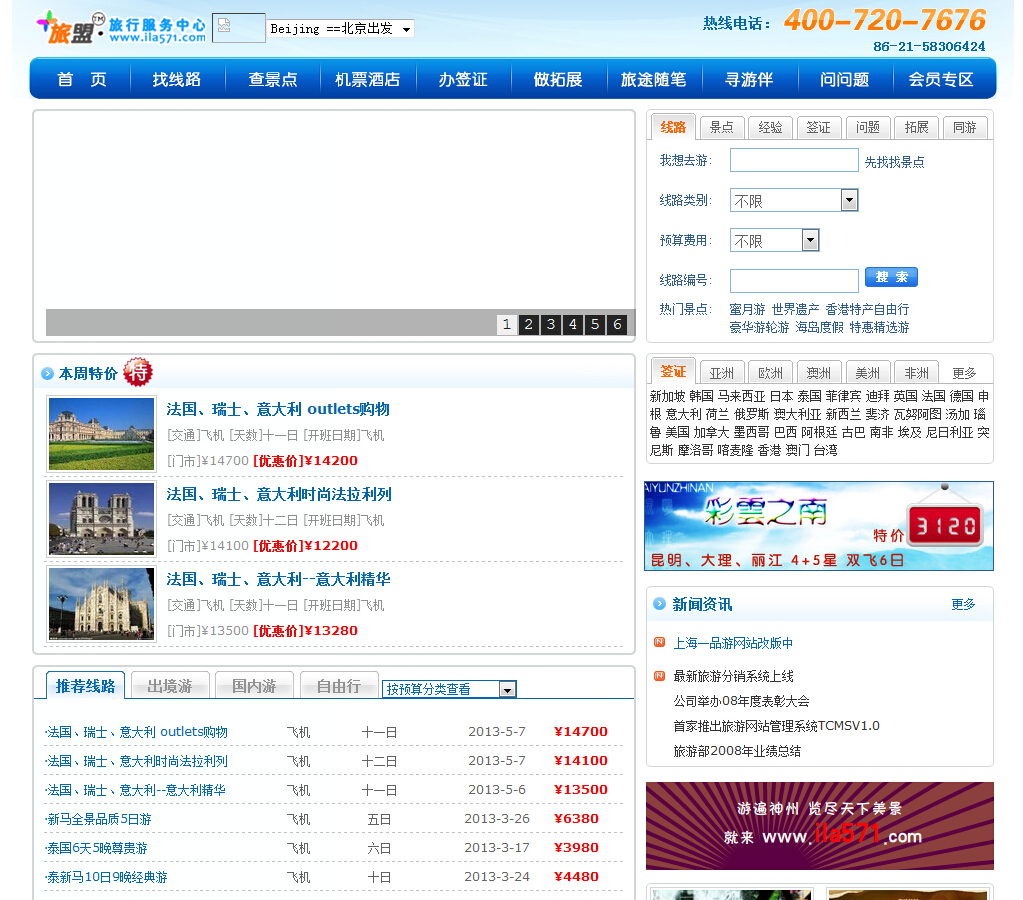Viewport: 1023px width, 900px height.
Task: Select the 澳洲 visa tab
Action: [818, 373]
